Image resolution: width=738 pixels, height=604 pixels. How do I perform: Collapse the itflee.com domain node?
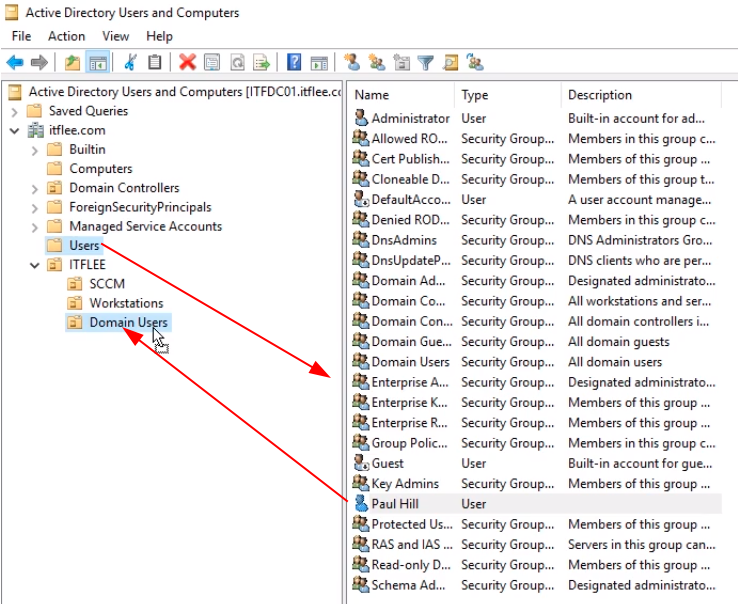pyautogui.click(x=15, y=130)
